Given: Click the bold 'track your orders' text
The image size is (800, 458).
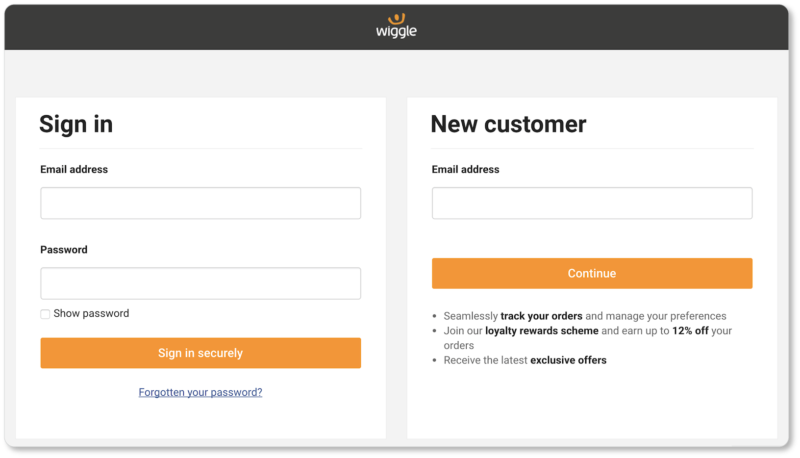Looking at the screenshot, I should [x=541, y=316].
